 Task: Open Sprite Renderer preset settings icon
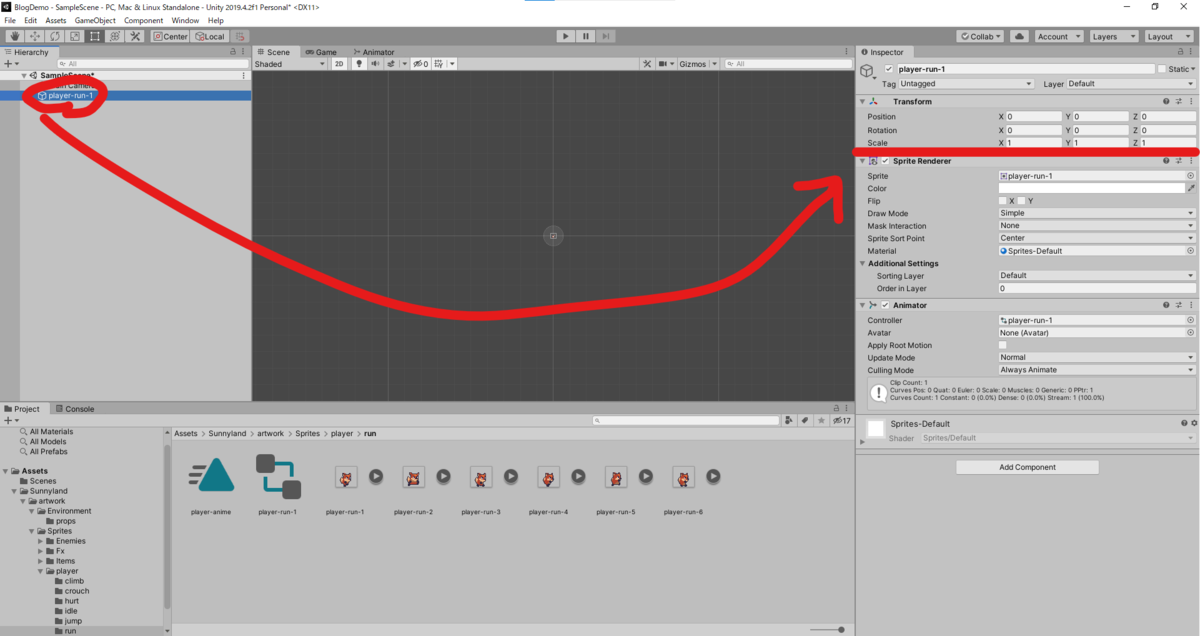(x=1179, y=160)
